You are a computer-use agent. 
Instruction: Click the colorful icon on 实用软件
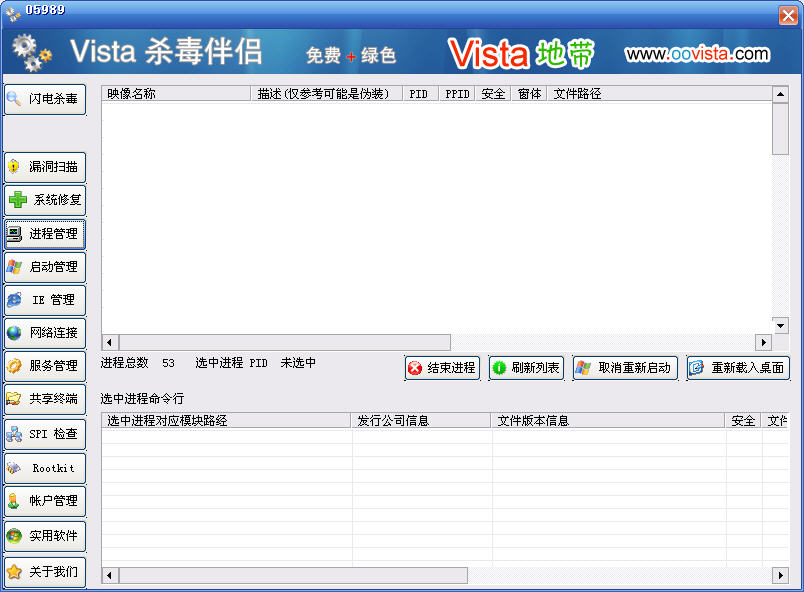click(14, 536)
